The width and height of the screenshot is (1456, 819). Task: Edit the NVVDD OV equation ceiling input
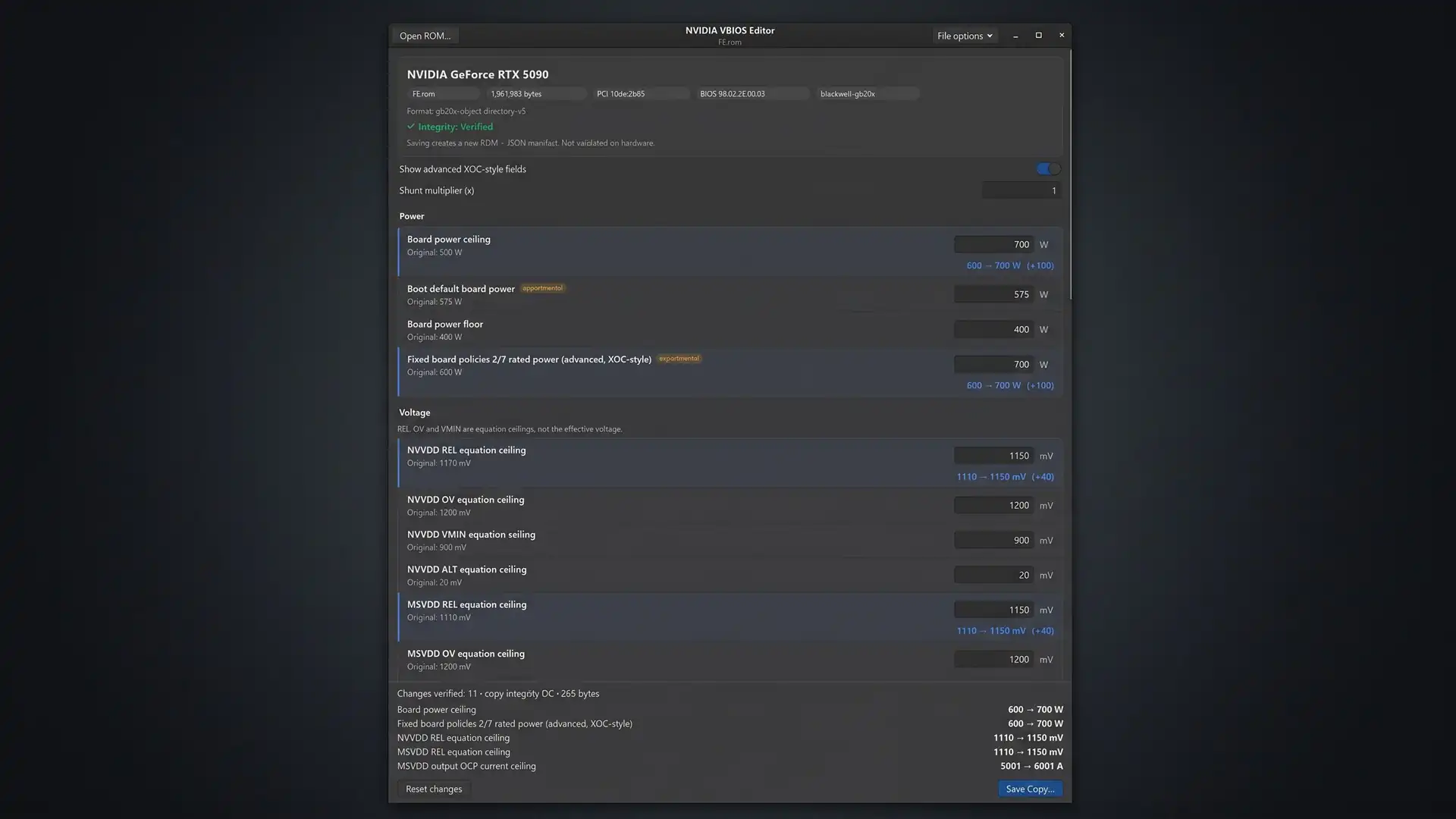pos(993,505)
